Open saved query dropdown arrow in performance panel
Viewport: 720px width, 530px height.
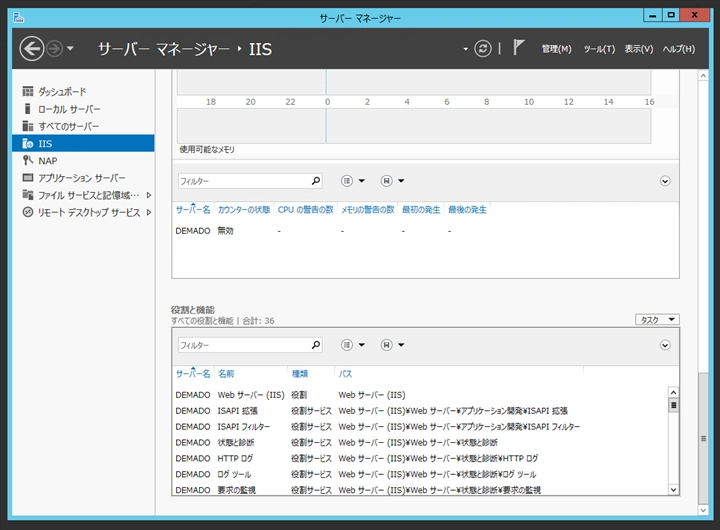(401, 181)
